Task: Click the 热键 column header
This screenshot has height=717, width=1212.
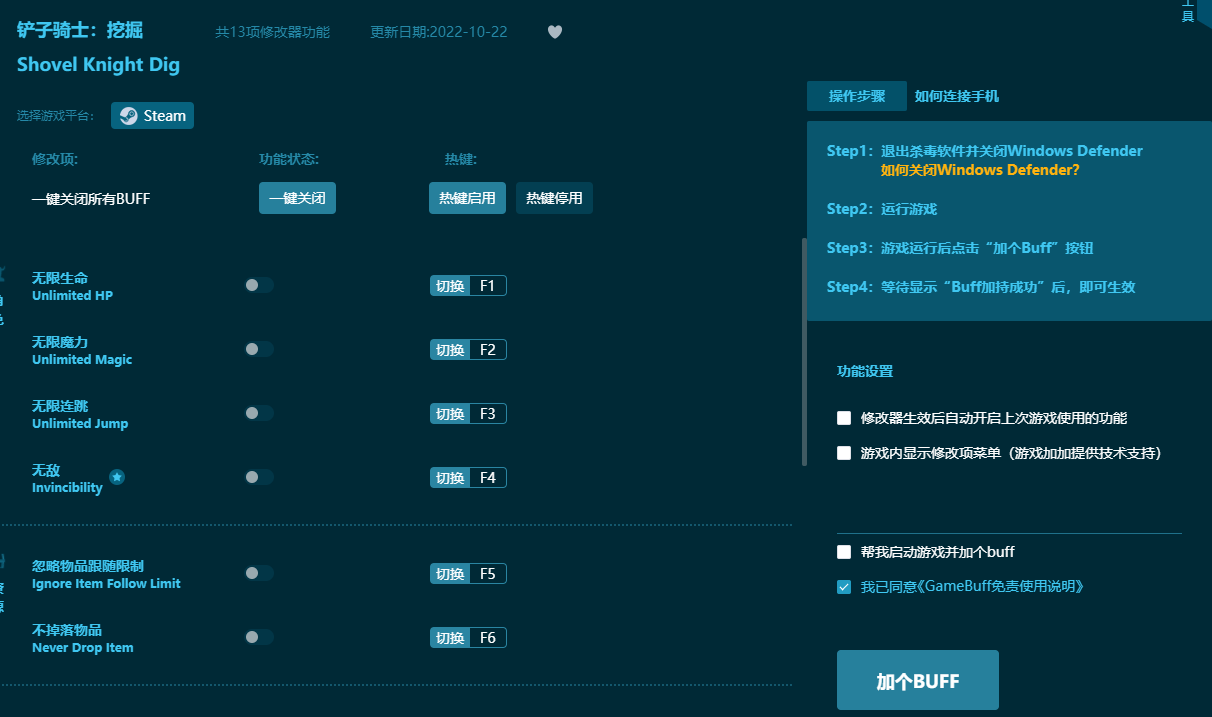Action: pyautogui.click(x=461, y=159)
